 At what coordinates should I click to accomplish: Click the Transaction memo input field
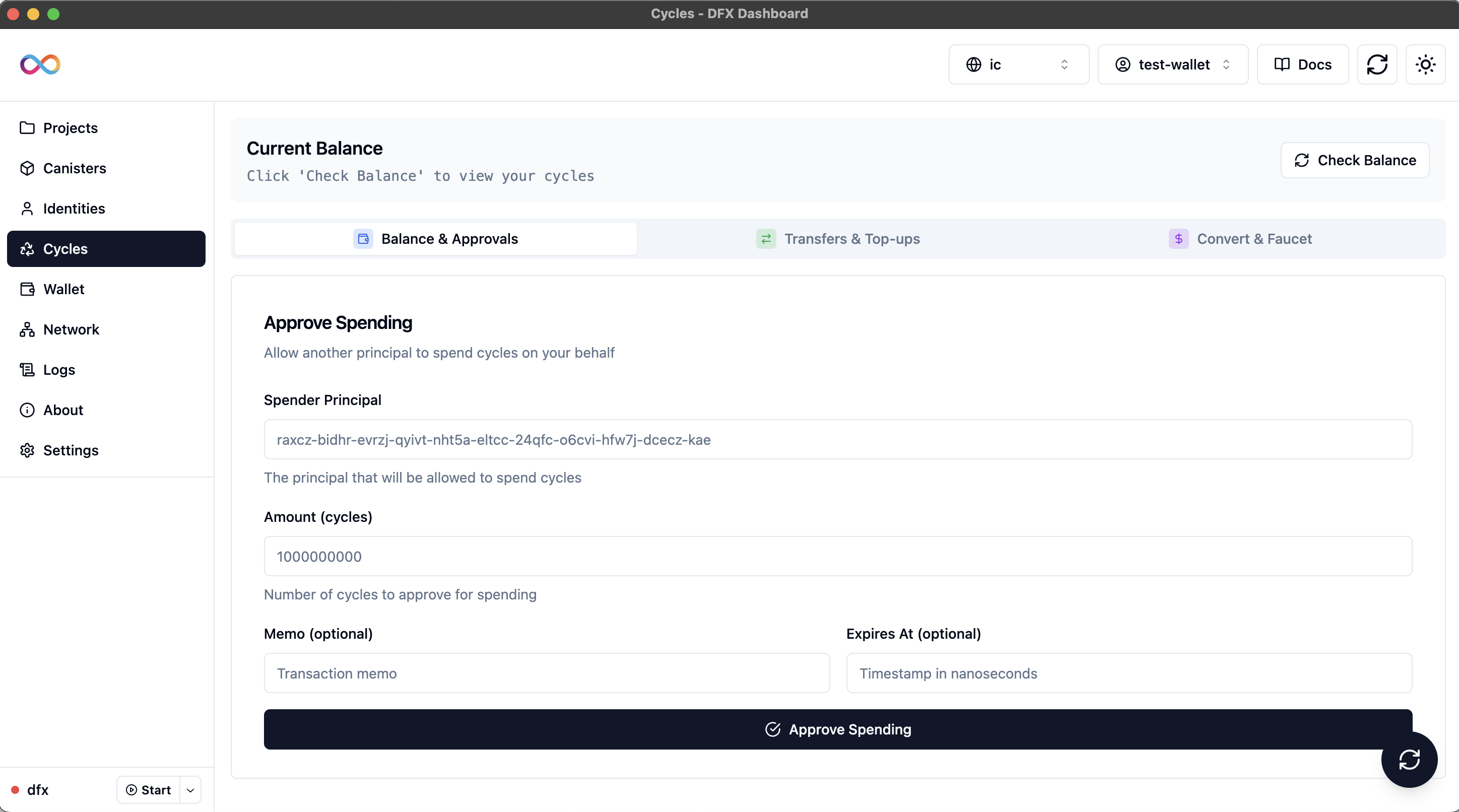click(546, 672)
